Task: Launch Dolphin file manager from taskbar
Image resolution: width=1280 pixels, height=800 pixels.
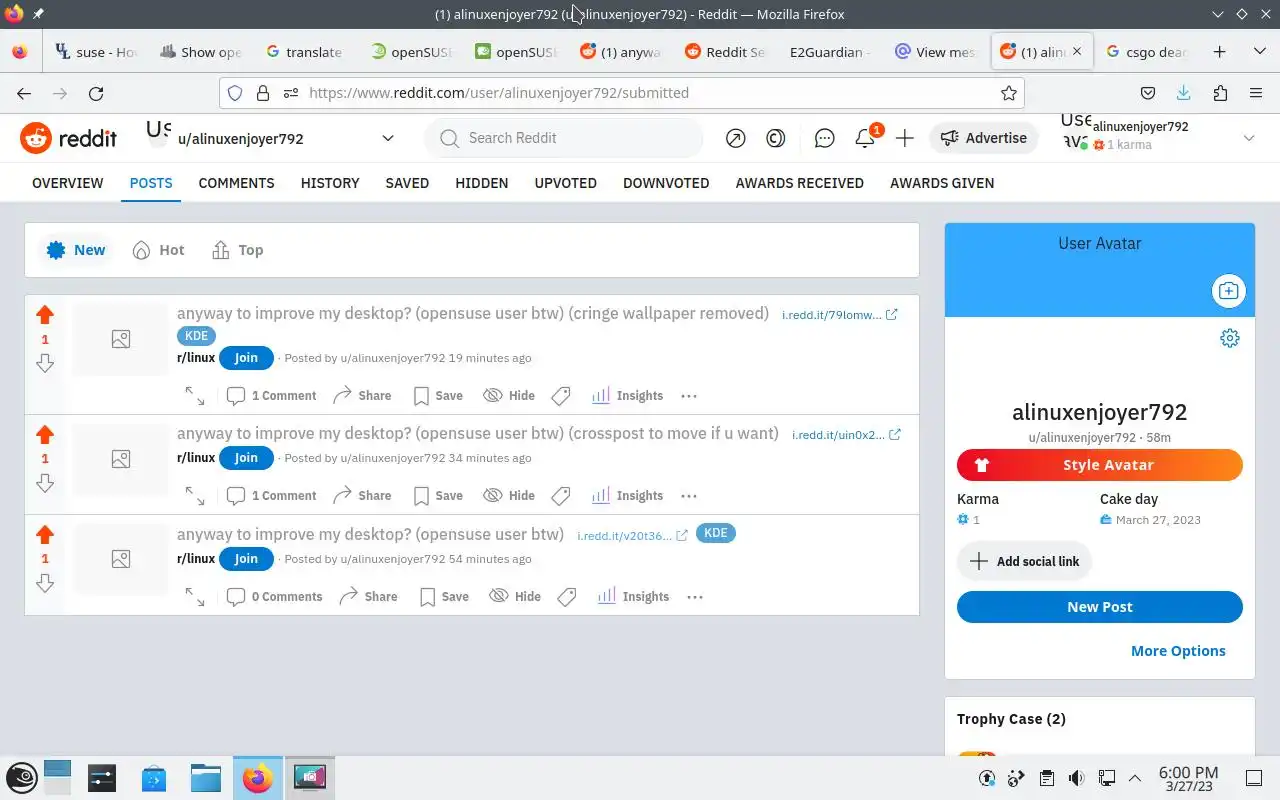Action: point(205,778)
